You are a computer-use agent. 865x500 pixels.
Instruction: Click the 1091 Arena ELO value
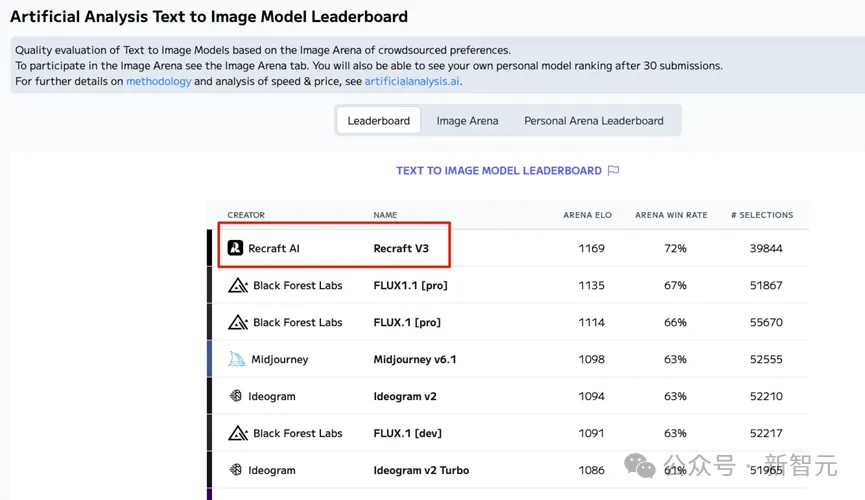click(591, 433)
